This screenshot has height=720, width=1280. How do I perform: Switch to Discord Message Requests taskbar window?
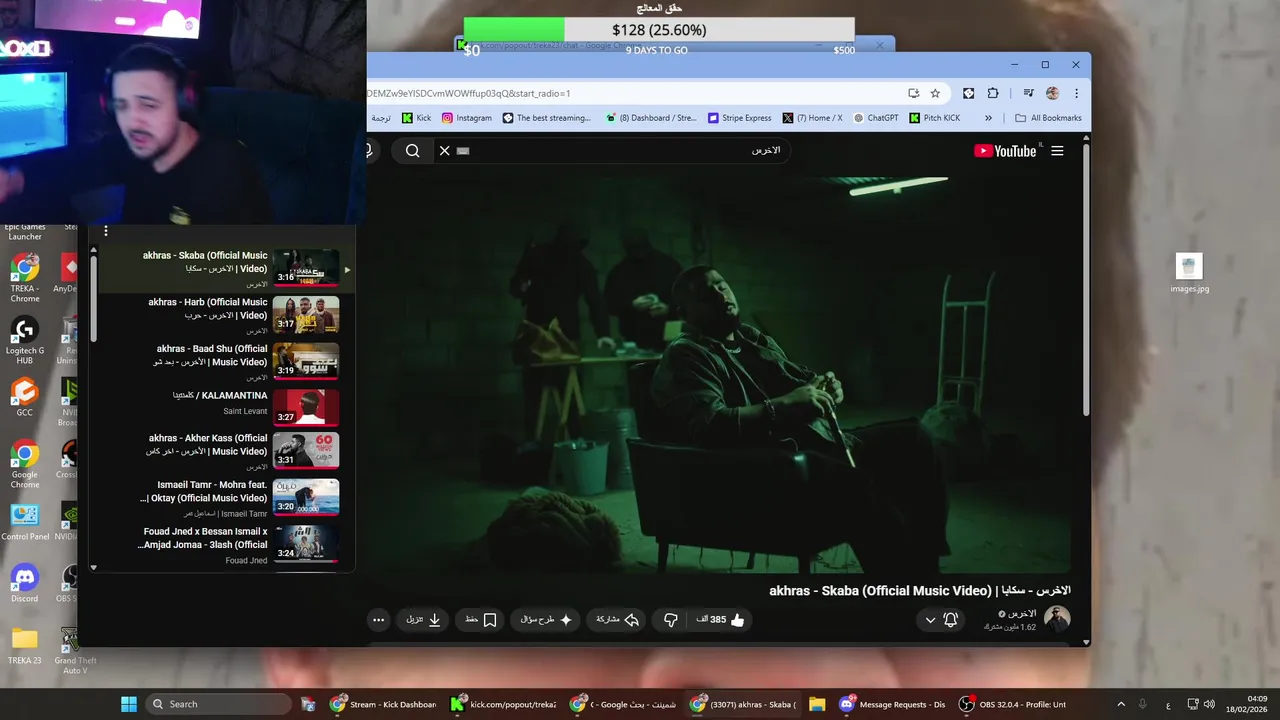pyautogui.click(x=892, y=704)
